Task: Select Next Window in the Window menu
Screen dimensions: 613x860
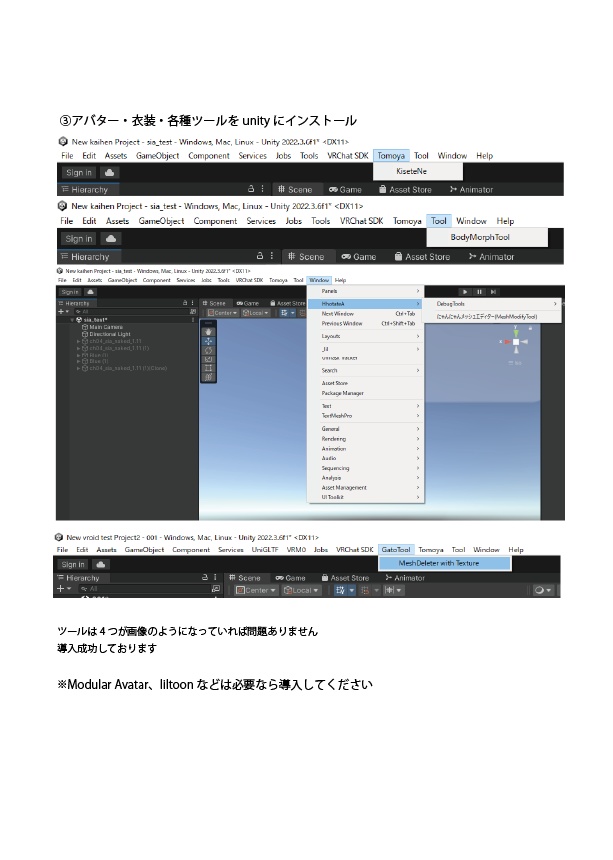Action: pos(365,314)
